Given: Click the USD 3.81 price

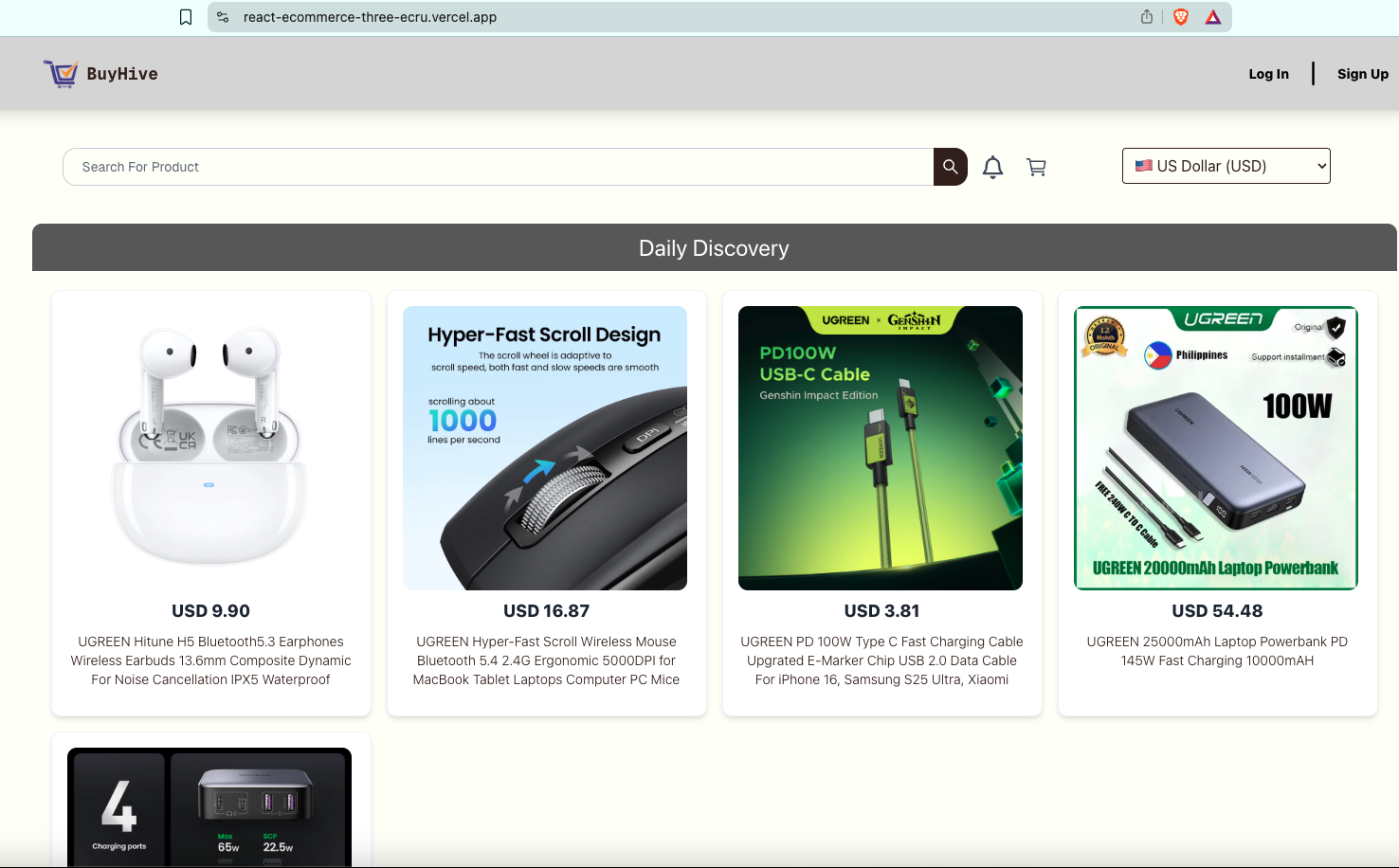Looking at the screenshot, I should [882, 611].
